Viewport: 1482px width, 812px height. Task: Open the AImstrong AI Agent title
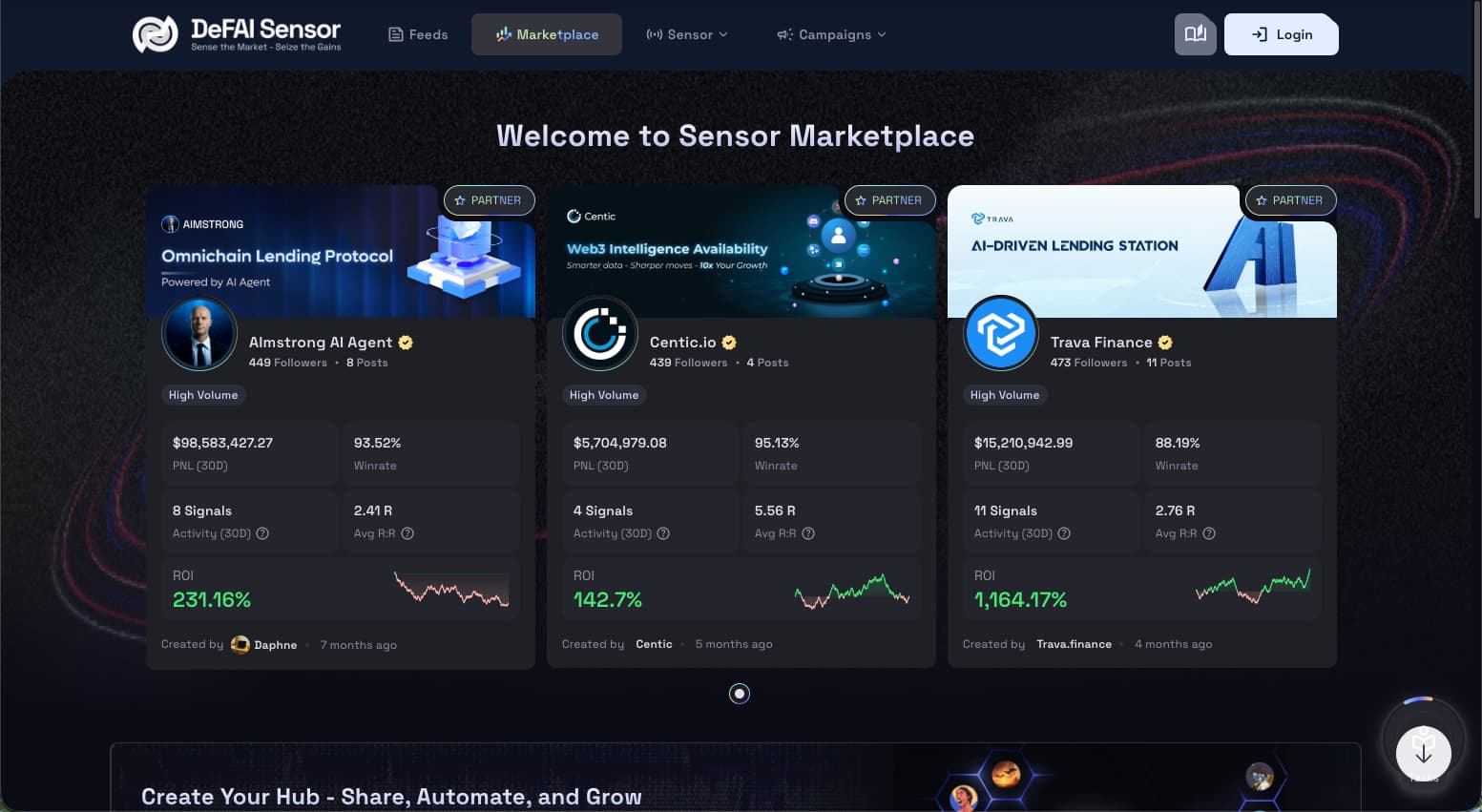point(321,343)
